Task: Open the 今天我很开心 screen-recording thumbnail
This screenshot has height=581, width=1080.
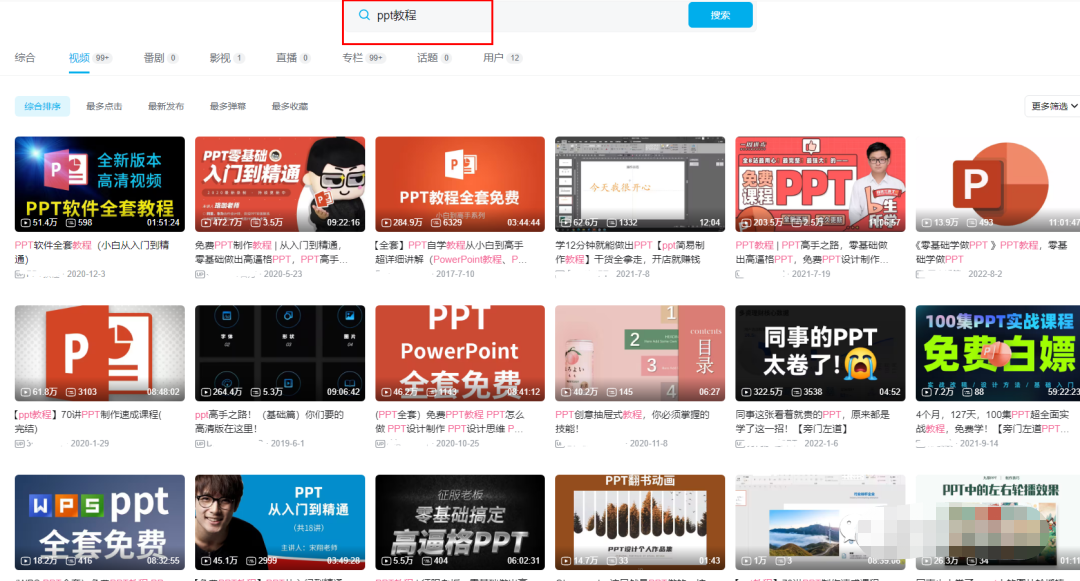Action: 640,184
